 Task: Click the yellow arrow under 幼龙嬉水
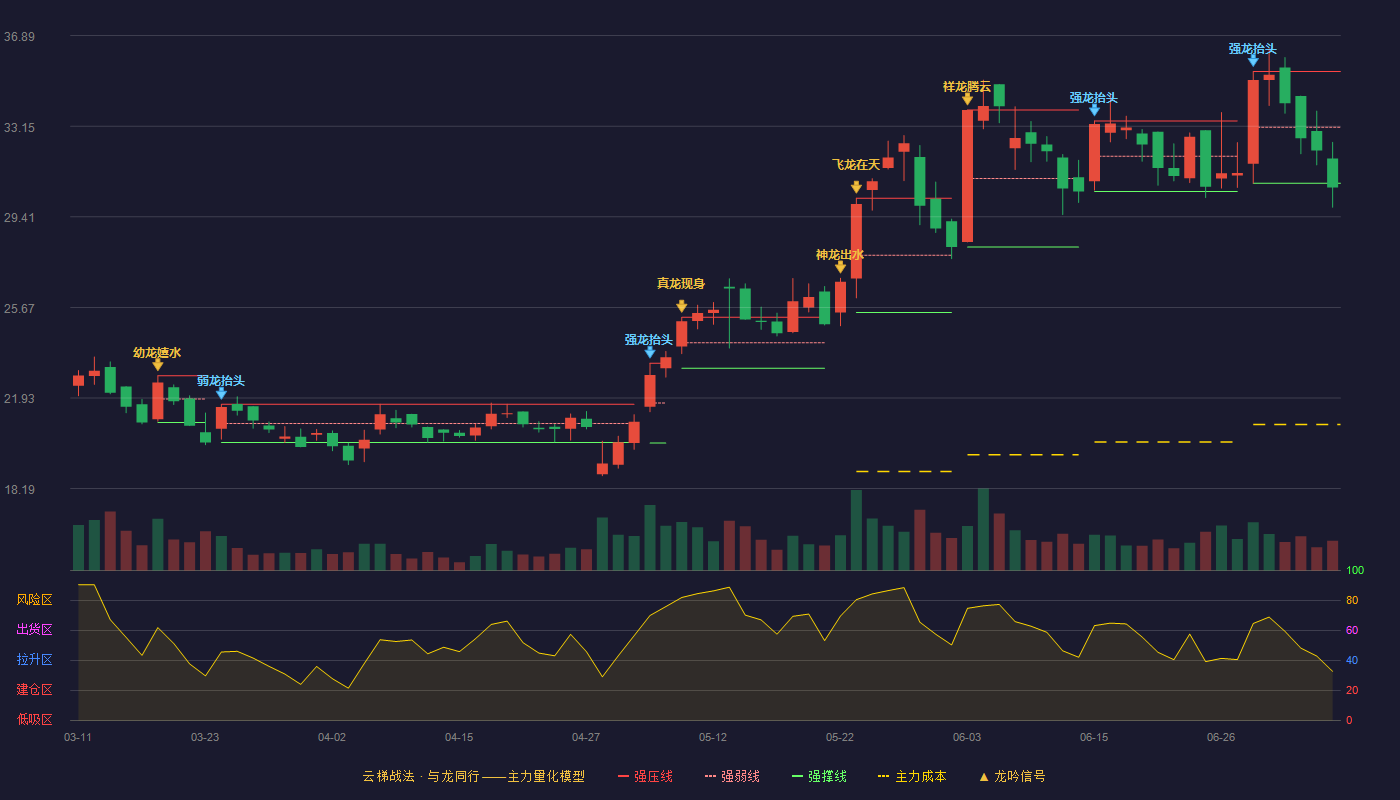(x=157, y=365)
